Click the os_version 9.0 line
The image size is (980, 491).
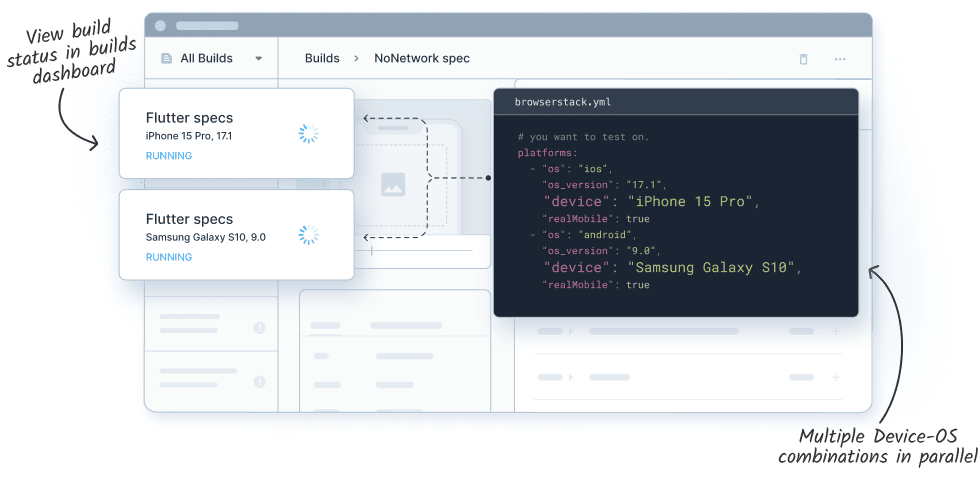(601, 250)
